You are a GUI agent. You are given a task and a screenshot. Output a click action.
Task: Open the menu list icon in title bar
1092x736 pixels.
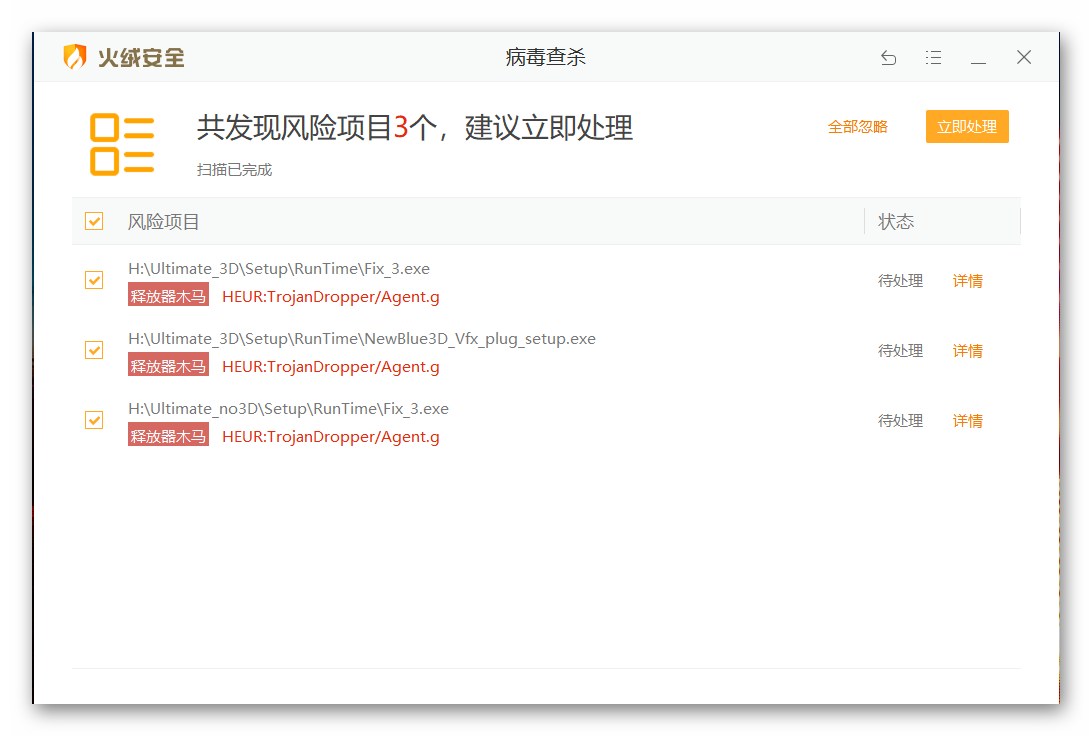tap(933, 57)
